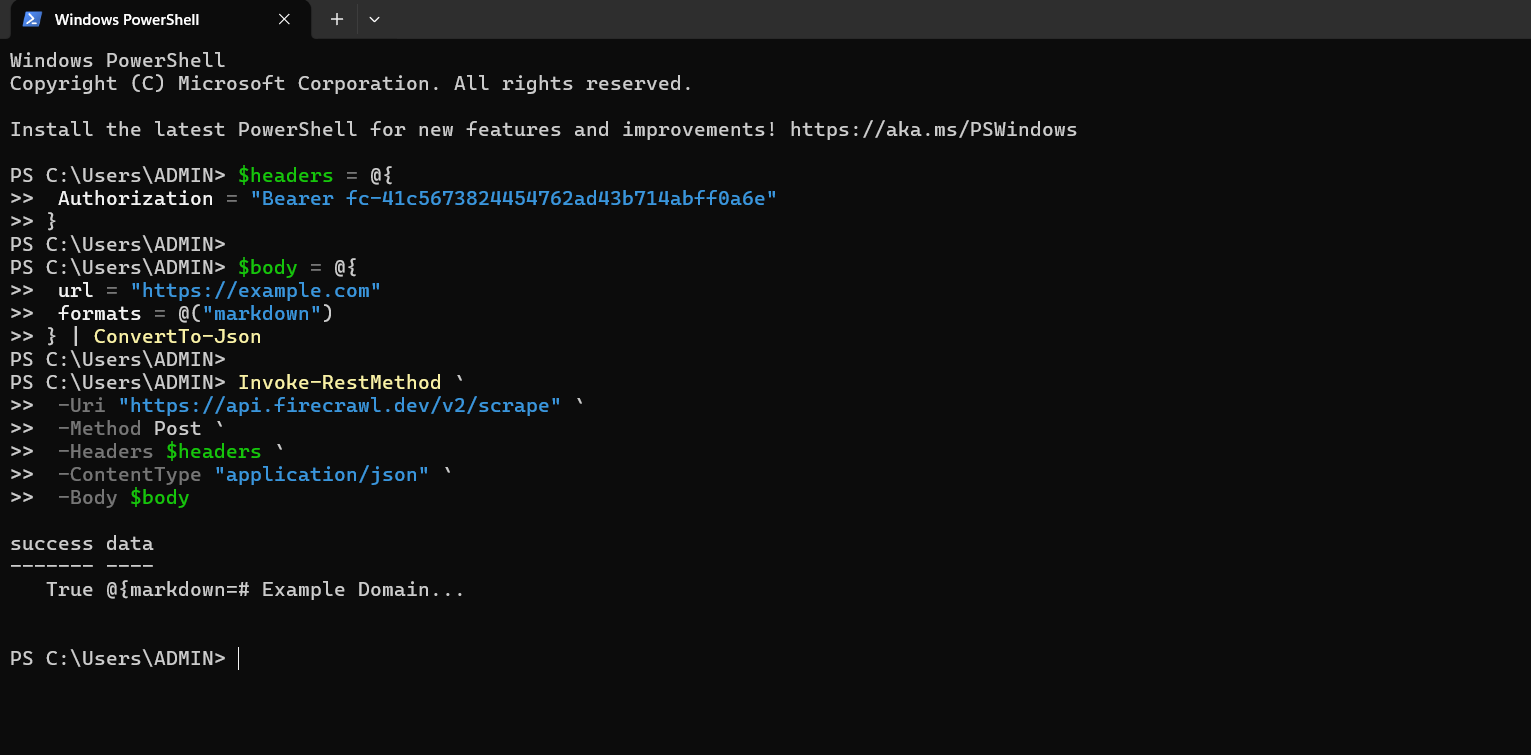
Task: Click the $body variable being assigned
Action: coord(268,267)
